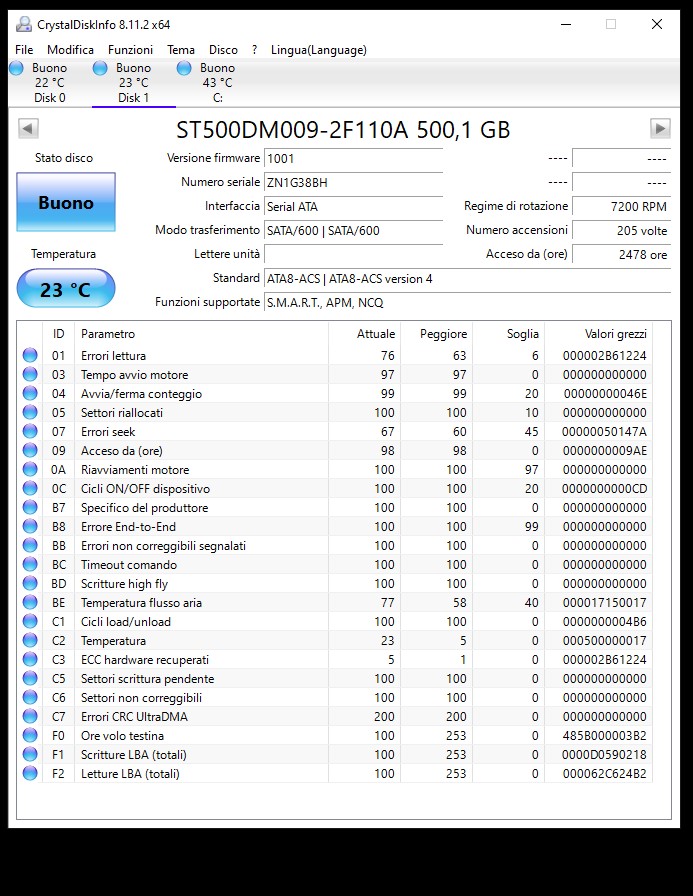Minimize the CrystalDiskInfo window
Image resolution: width=693 pixels, height=896 pixels.
[x=566, y=24]
